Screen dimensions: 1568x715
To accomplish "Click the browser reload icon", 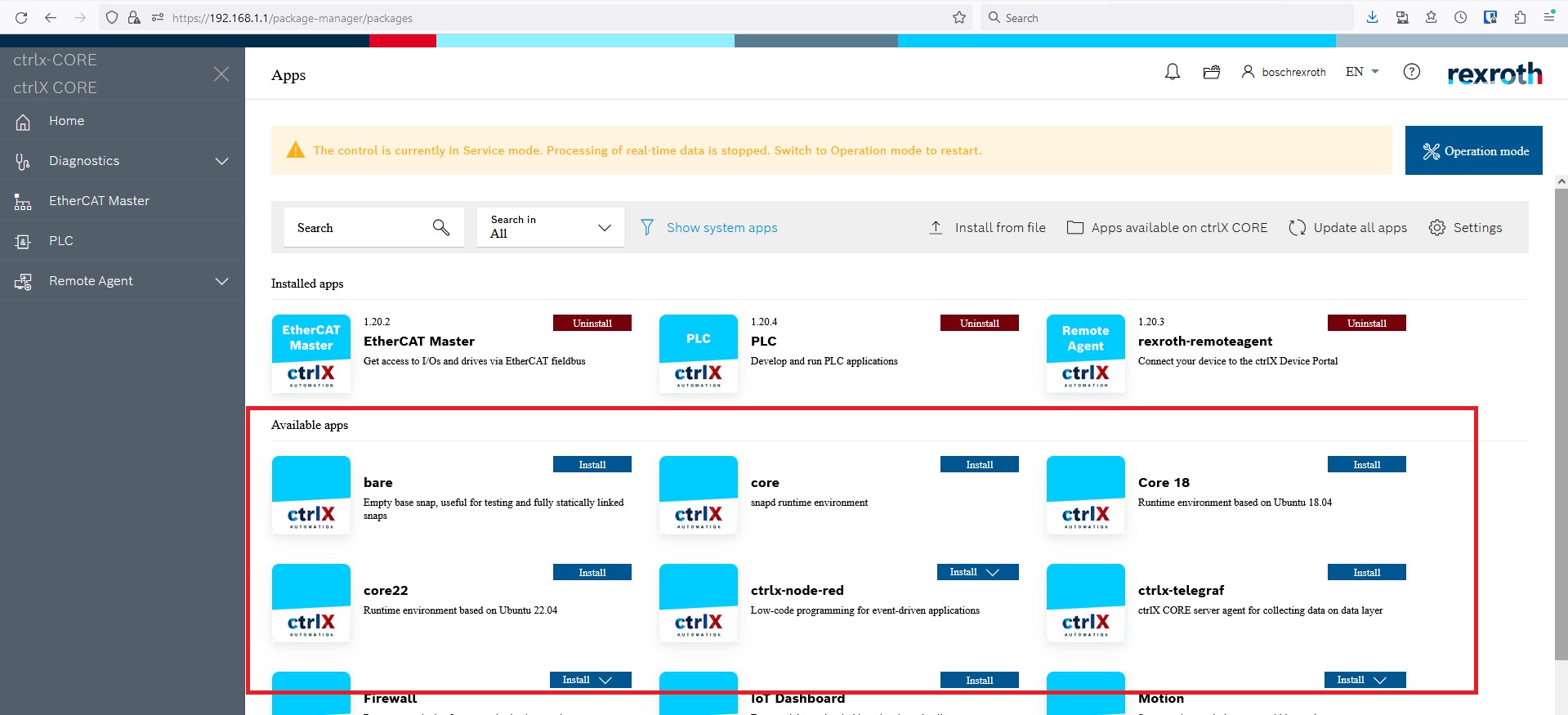I will (21, 18).
